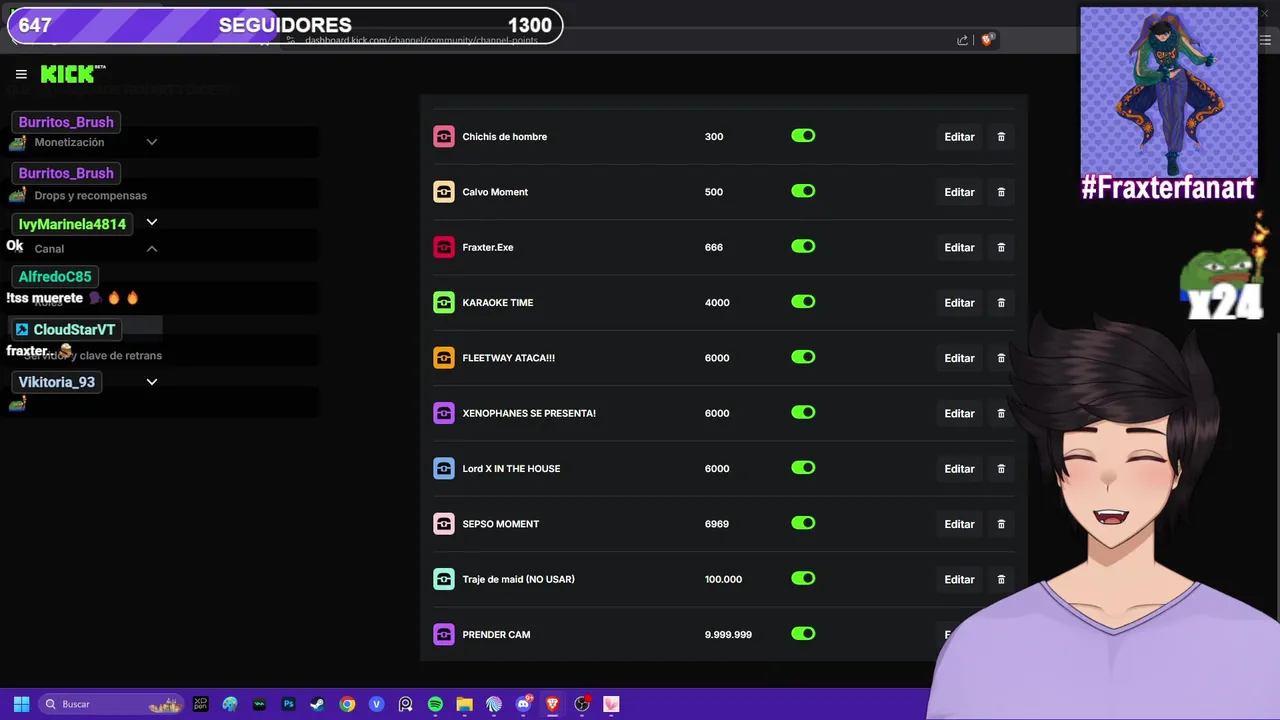Expand the chevron beside IvyMarinela4814 row
Image resolution: width=1280 pixels, height=720 pixels.
(152, 222)
